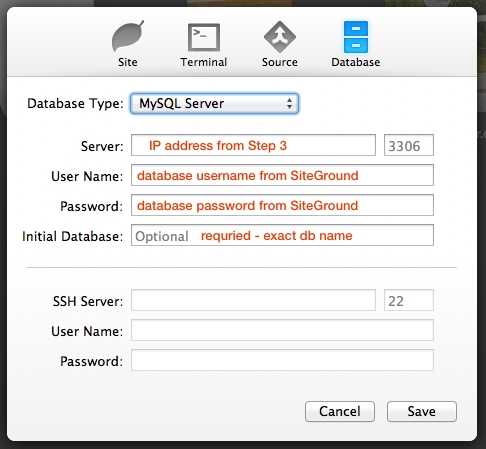Viewport: 486px width, 449px height.
Task: Open the Database Type dropdown
Action: tap(214, 103)
